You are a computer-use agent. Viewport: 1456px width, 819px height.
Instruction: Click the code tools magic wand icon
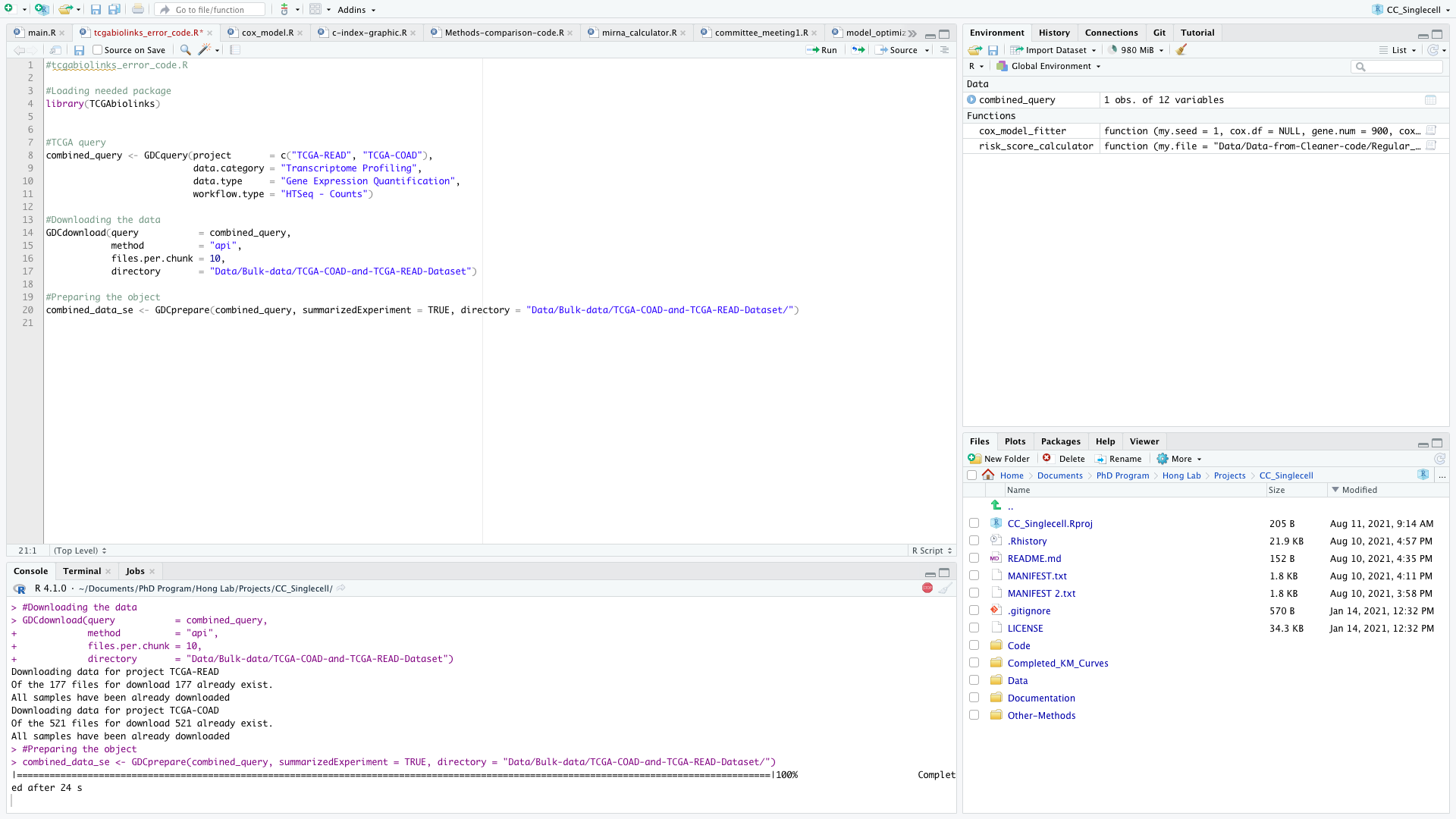pos(204,50)
